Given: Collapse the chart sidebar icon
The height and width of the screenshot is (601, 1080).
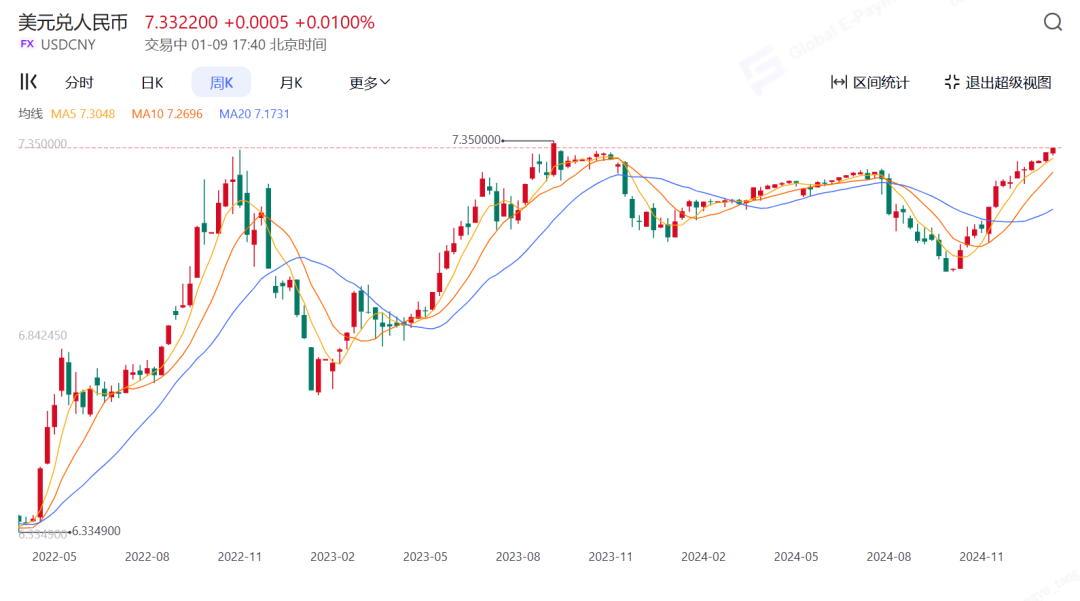Looking at the screenshot, I should 28,82.
